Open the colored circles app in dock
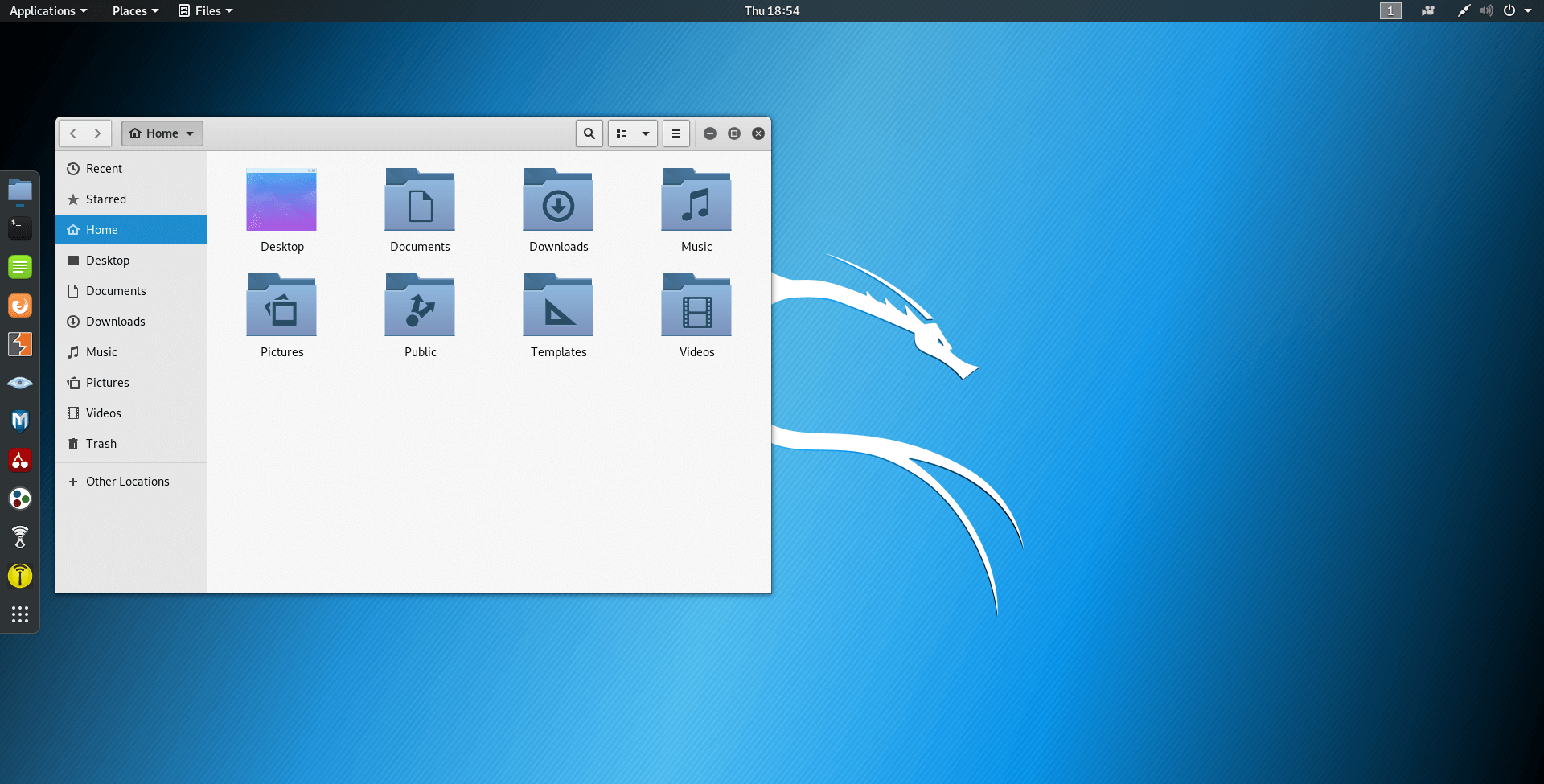The width and height of the screenshot is (1544, 784). [20, 499]
